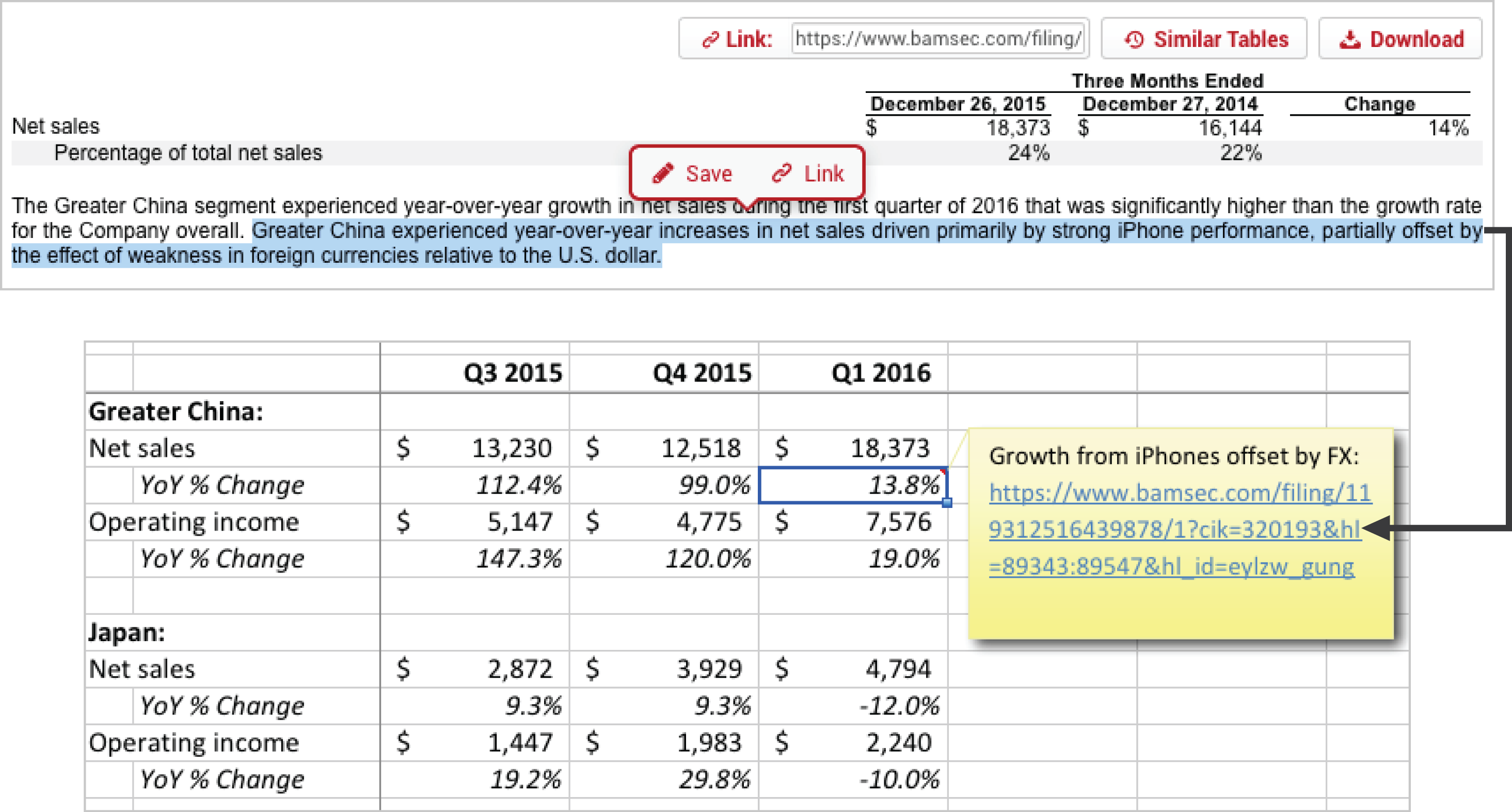Click the Download button
Viewport: 1512px width, 812px height.
tap(1400, 39)
